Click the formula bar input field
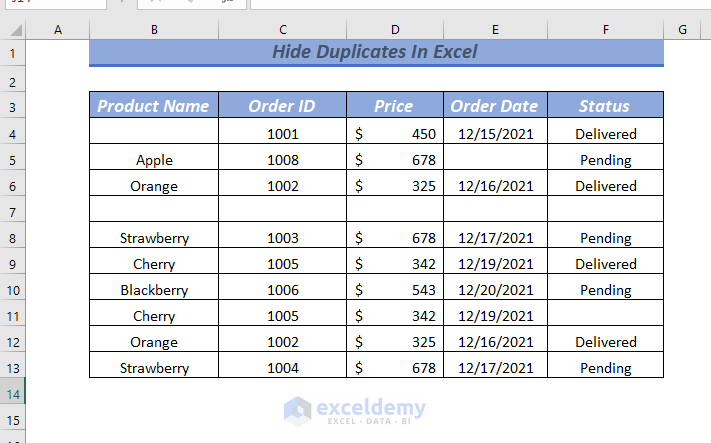This screenshot has width=711, height=443. tap(480, 4)
